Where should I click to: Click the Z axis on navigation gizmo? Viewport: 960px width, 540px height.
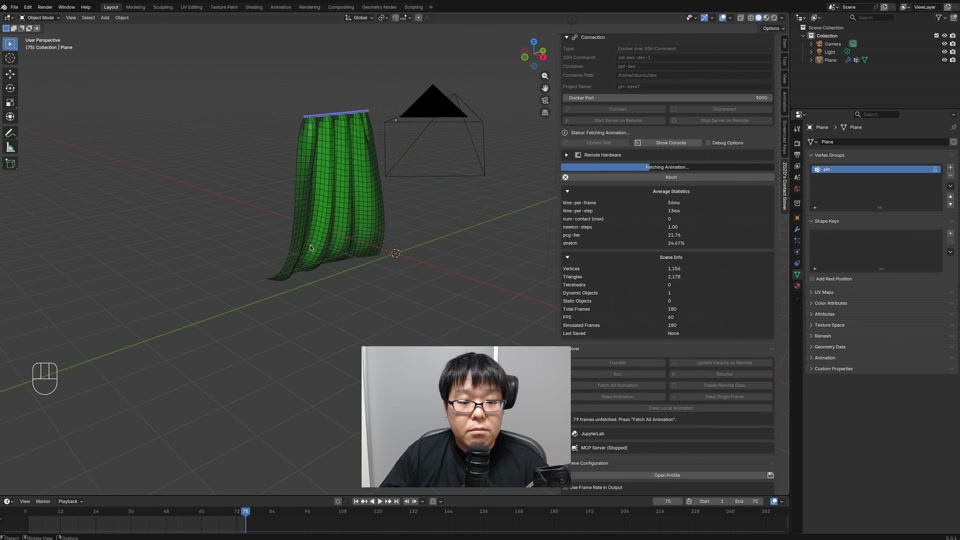(x=534, y=42)
